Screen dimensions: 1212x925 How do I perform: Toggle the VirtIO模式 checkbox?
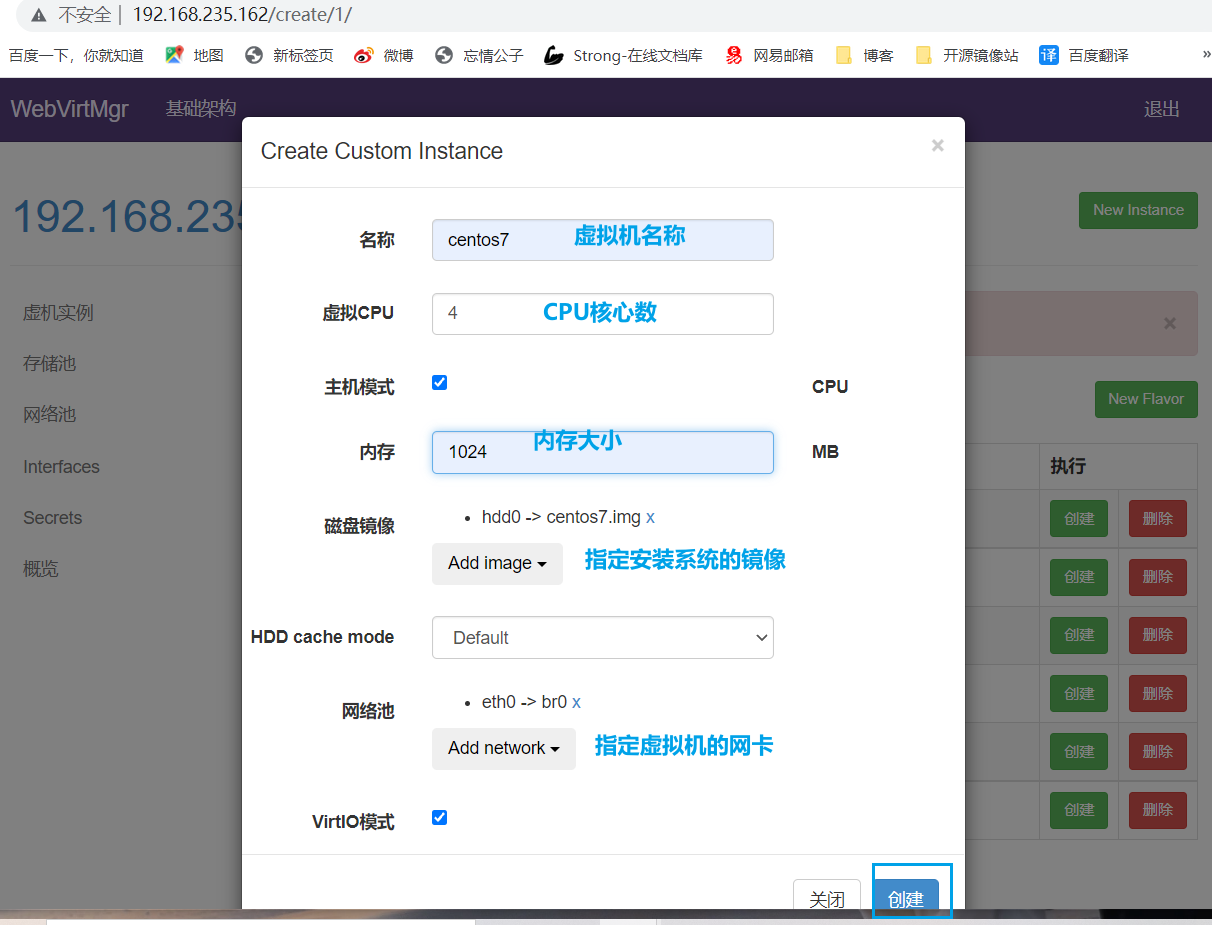click(439, 817)
